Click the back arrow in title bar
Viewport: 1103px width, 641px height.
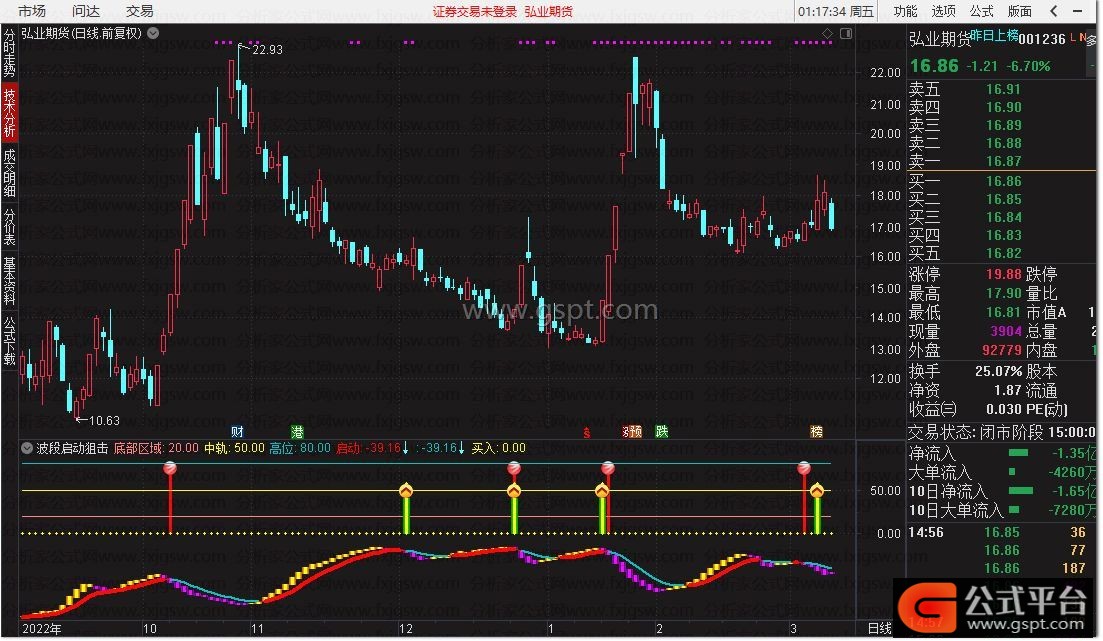tap(1054, 11)
